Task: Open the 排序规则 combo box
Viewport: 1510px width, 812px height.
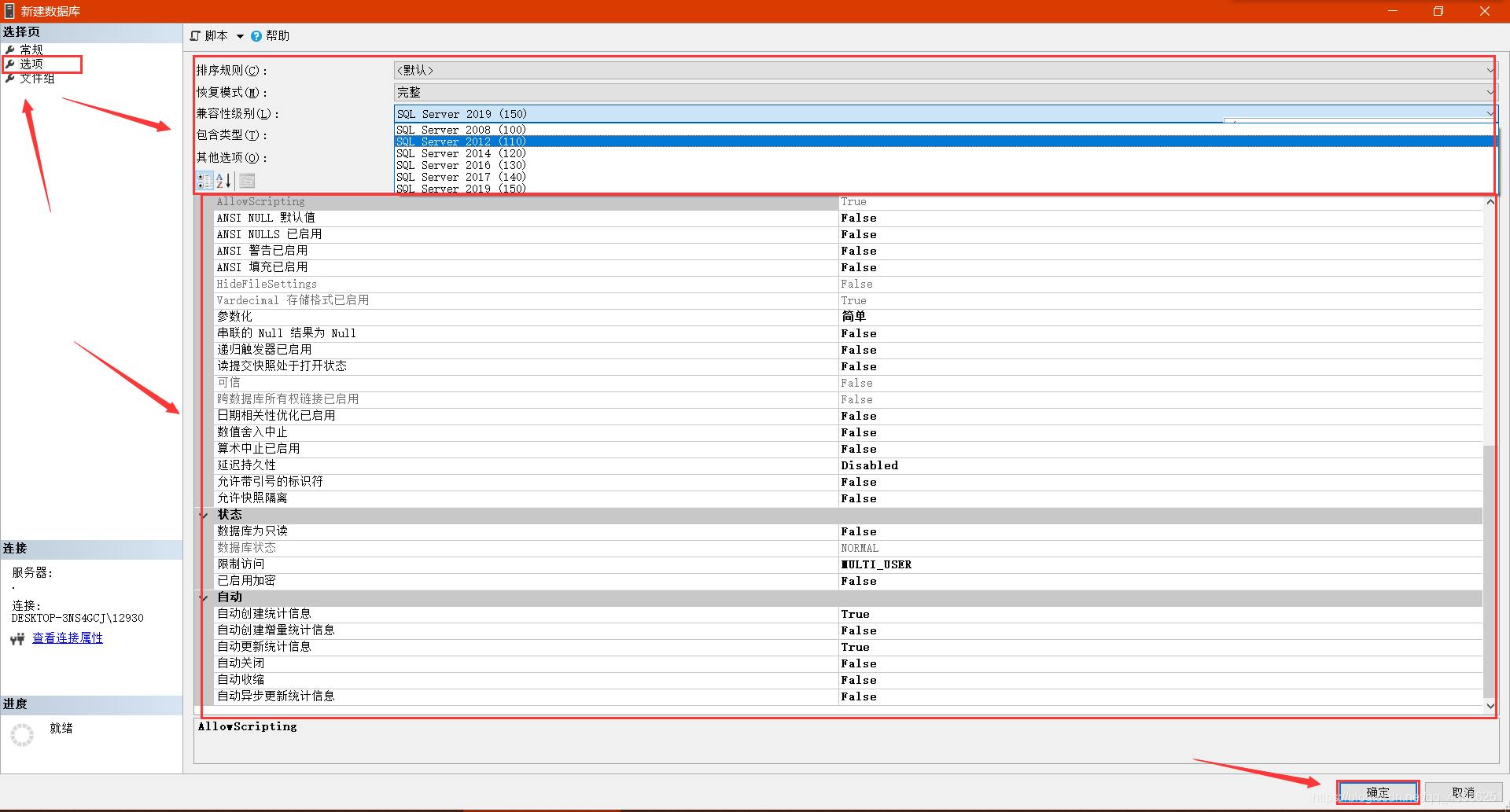Action: pyautogui.click(x=945, y=70)
